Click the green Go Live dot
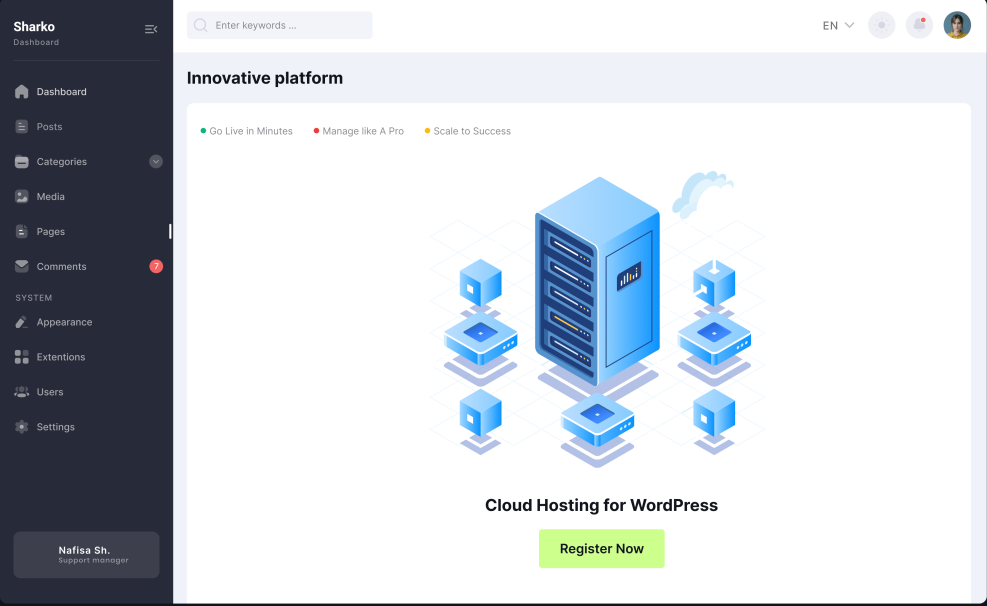Image resolution: width=987 pixels, height=606 pixels. pos(203,131)
